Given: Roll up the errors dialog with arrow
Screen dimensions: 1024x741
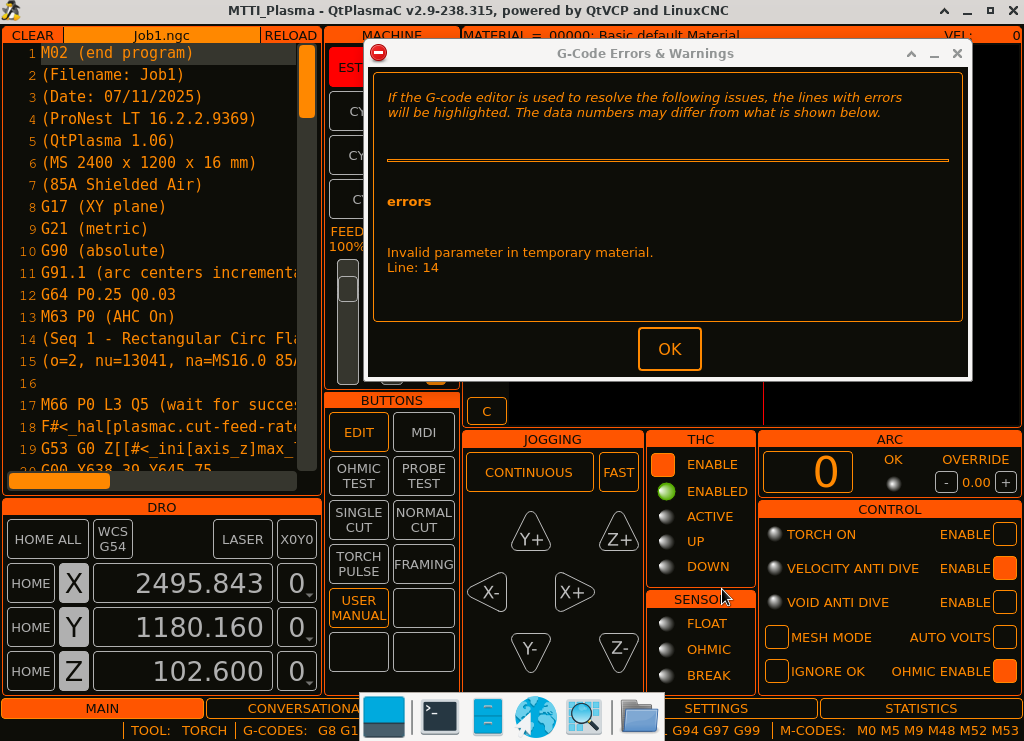Looking at the screenshot, I should 911,54.
